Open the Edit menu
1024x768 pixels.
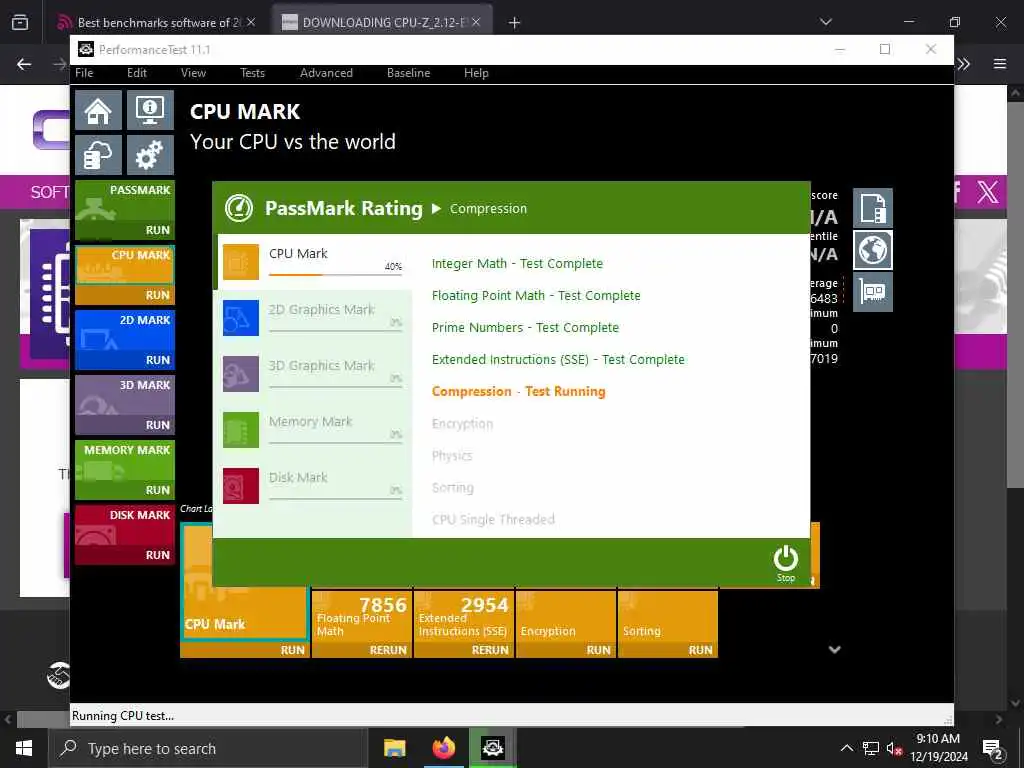(136, 72)
